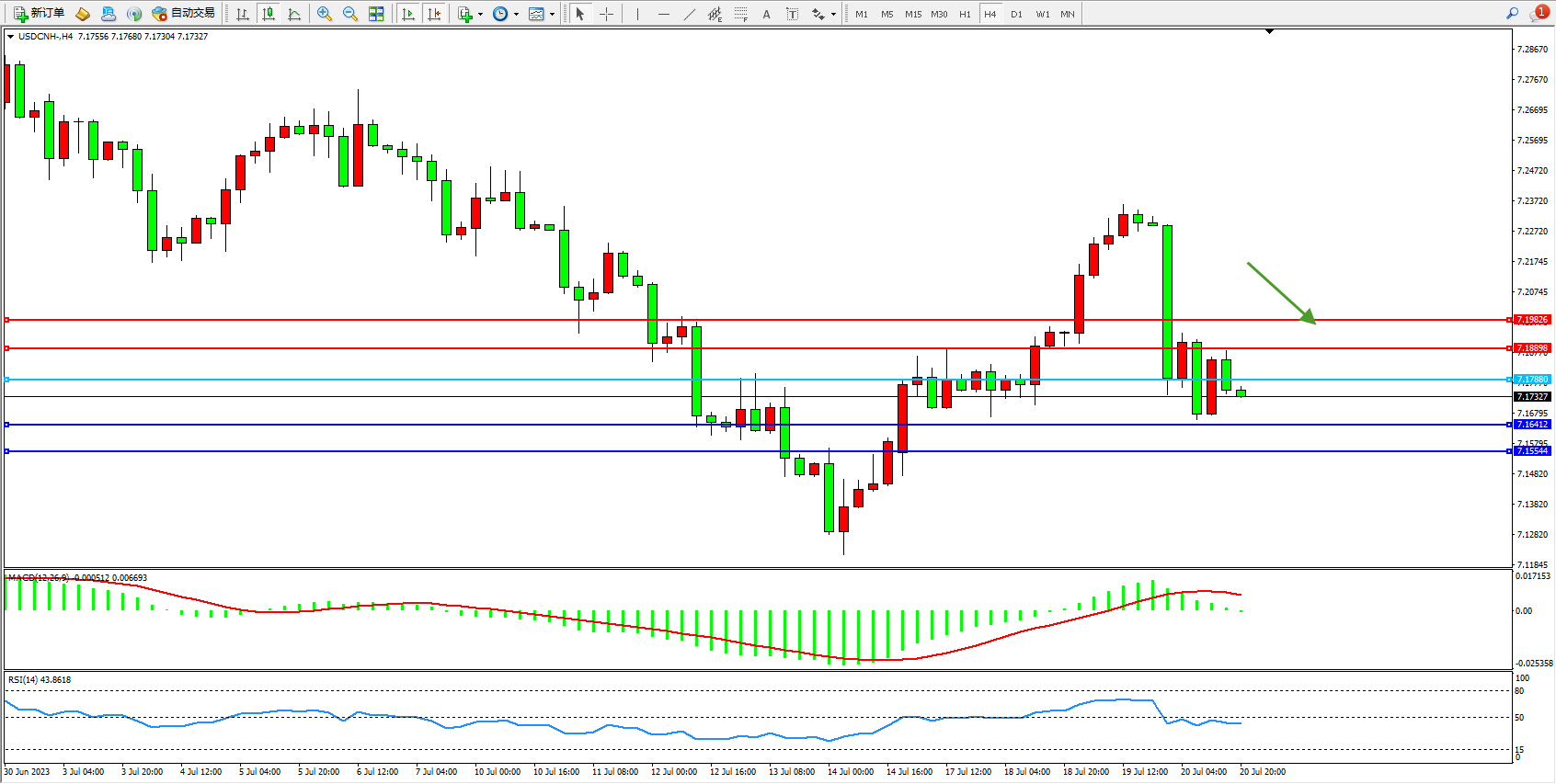The width and height of the screenshot is (1556, 784).
Task: Click the red 7.19826 price level label
Action: click(x=1532, y=320)
